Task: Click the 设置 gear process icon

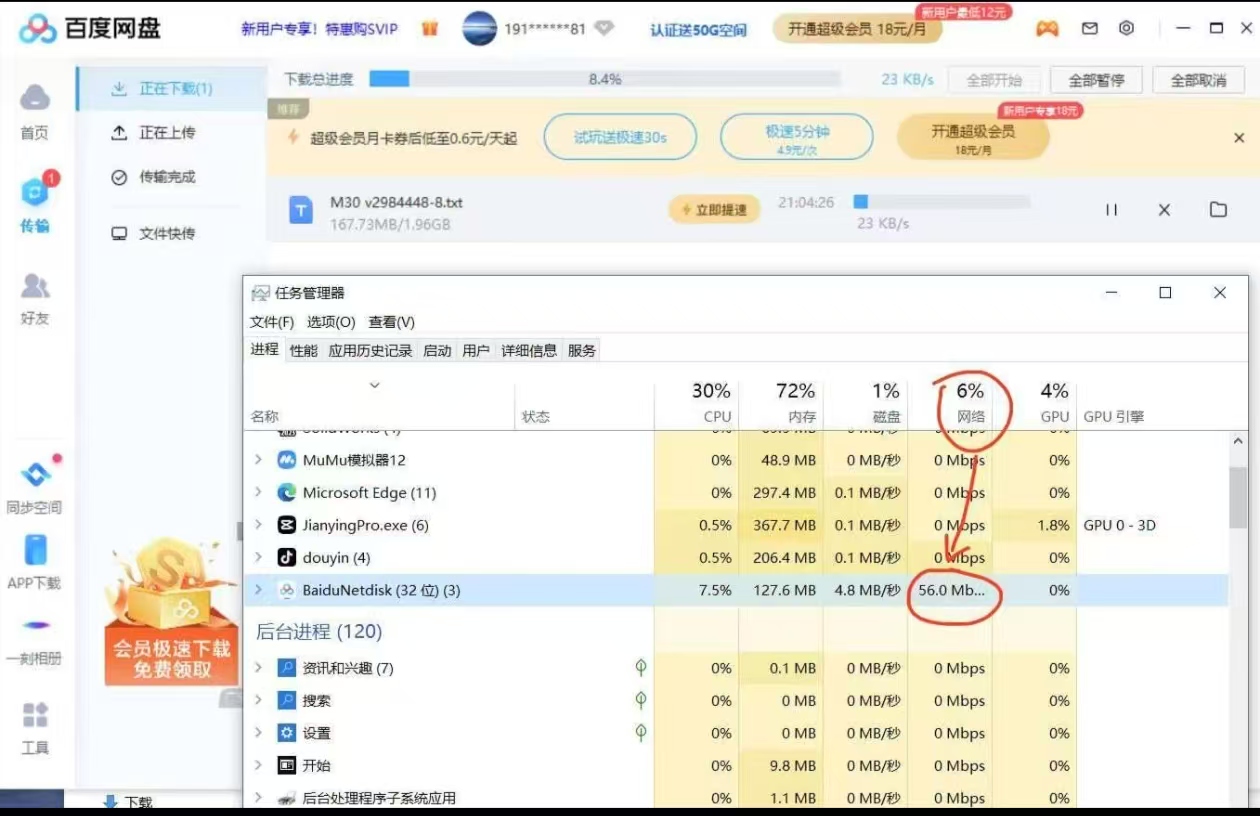Action: [x=287, y=733]
